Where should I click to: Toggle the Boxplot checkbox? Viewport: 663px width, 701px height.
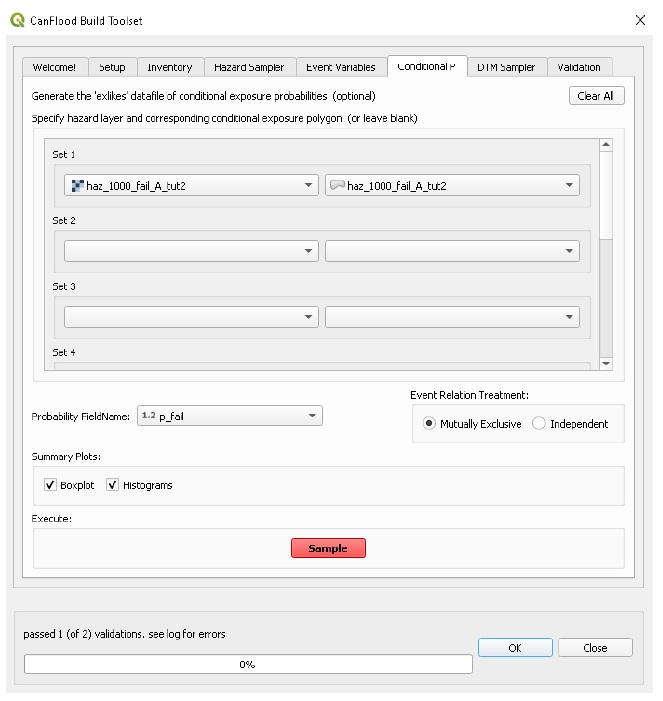click(x=69, y=486)
